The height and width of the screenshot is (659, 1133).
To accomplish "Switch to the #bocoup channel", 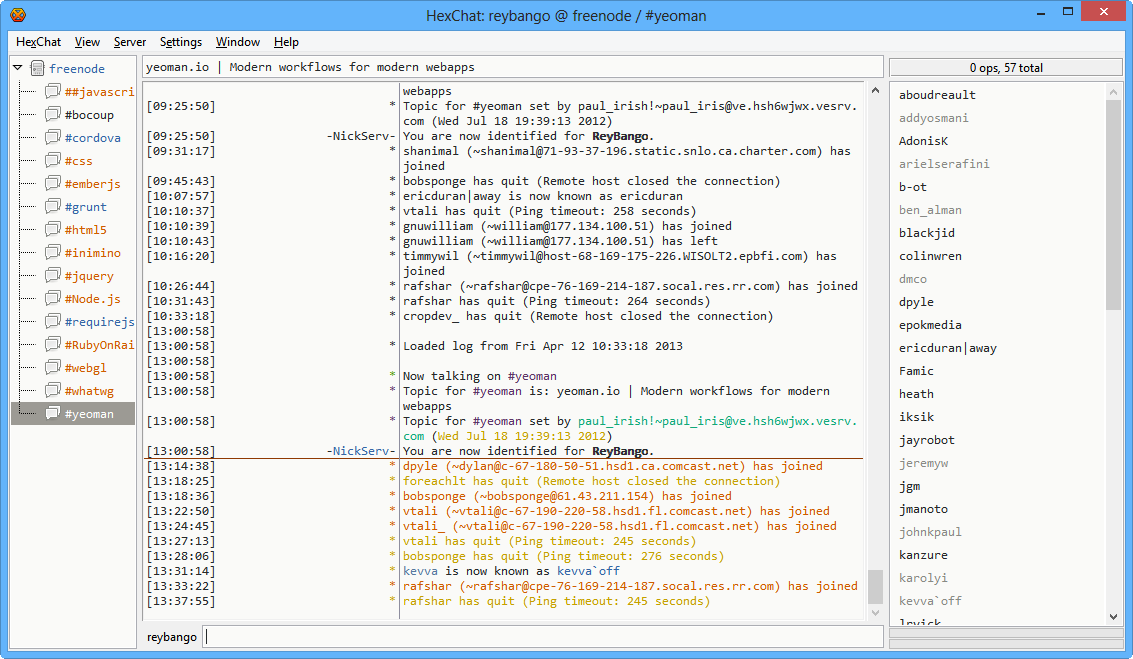I will (x=89, y=115).
